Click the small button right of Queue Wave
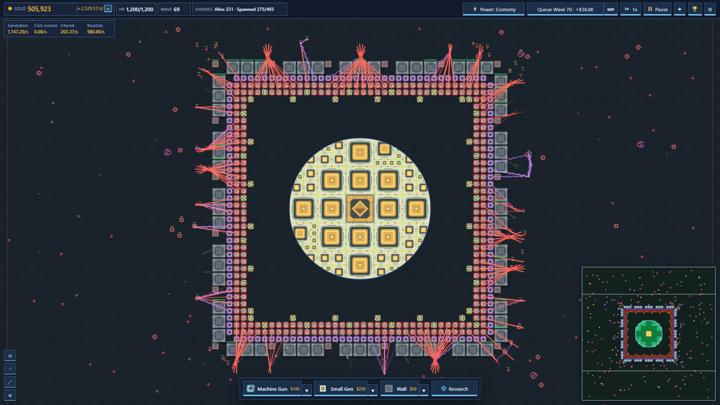Viewport: 720px width, 405px height. pyautogui.click(x=611, y=9)
